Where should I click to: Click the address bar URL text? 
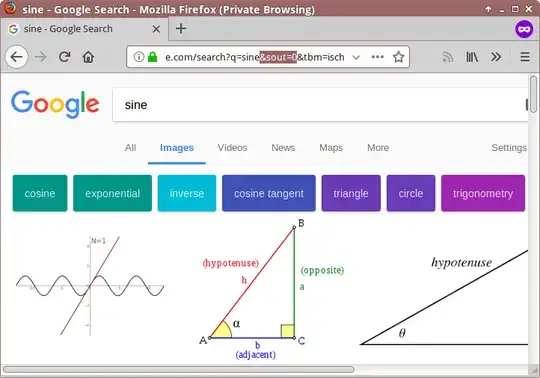[255, 57]
